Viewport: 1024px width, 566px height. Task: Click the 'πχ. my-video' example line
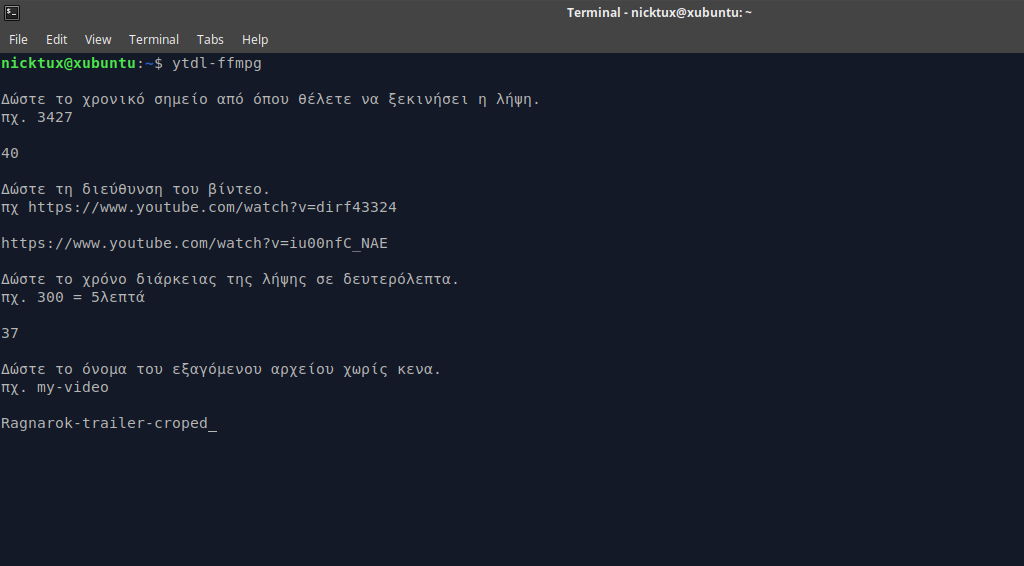55,387
